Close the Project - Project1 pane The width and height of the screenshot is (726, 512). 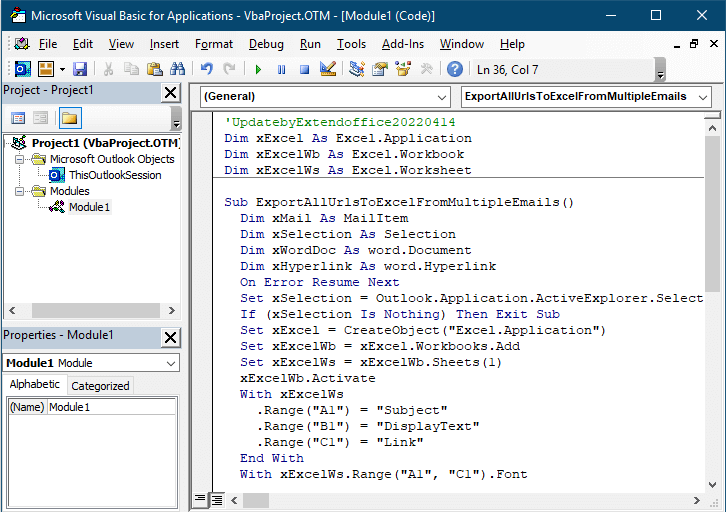[170, 91]
